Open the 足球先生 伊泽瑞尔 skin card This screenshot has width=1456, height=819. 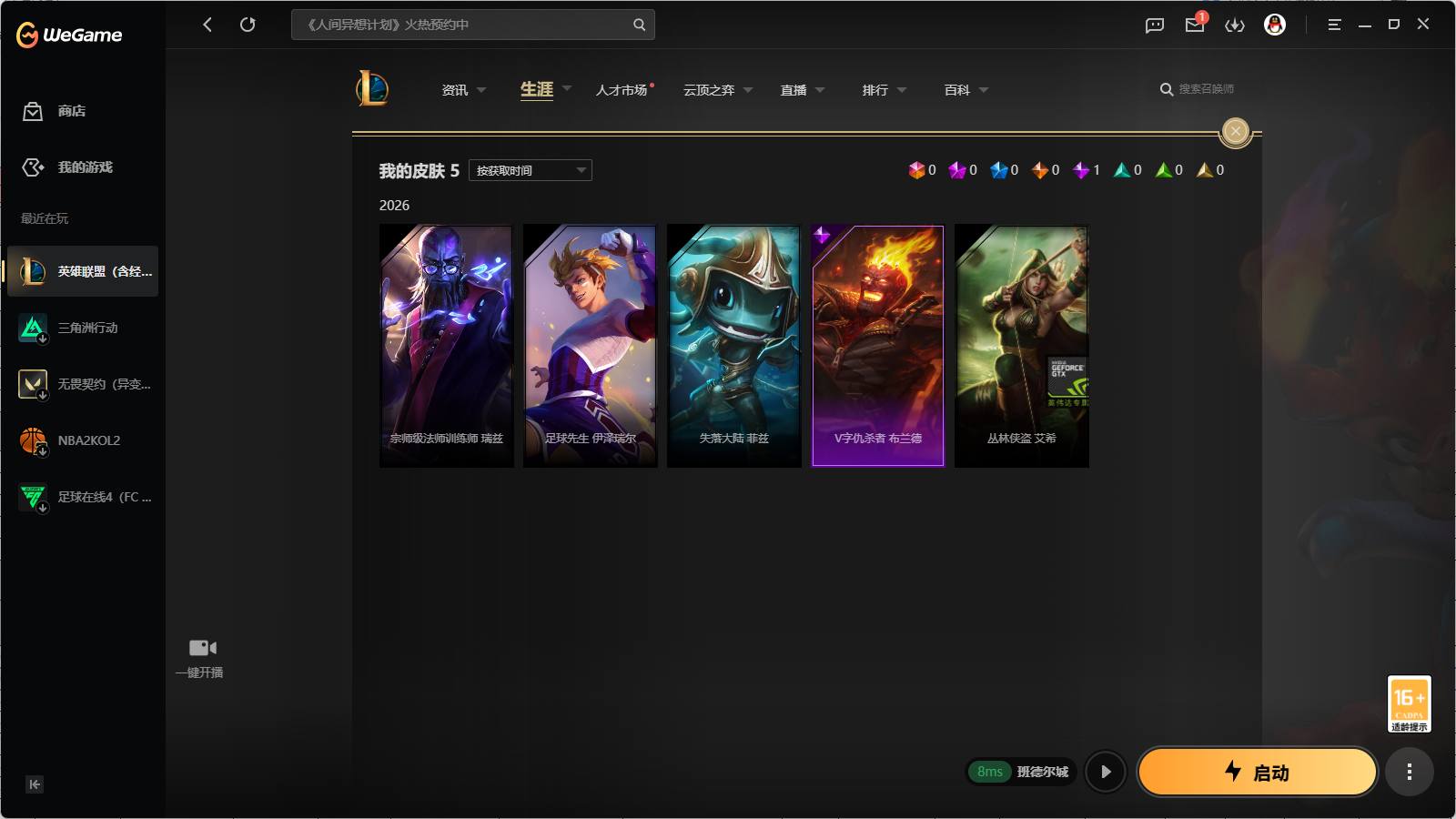[x=590, y=346]
